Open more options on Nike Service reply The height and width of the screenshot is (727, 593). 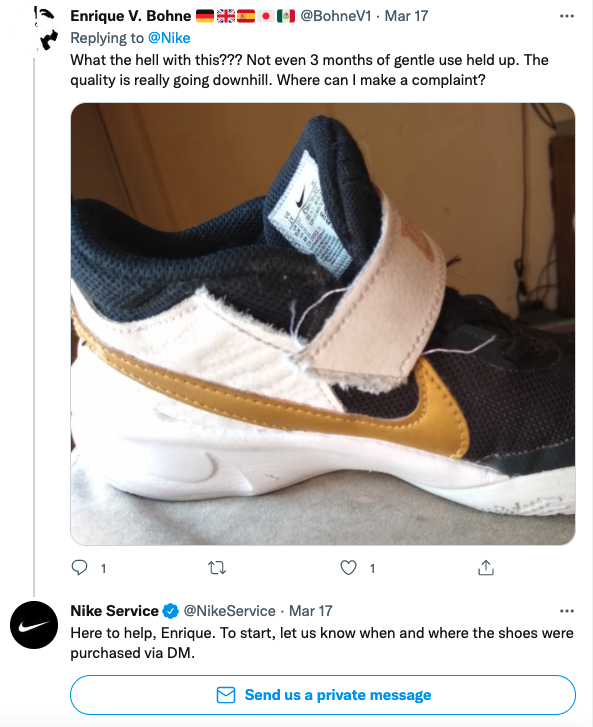567,611
